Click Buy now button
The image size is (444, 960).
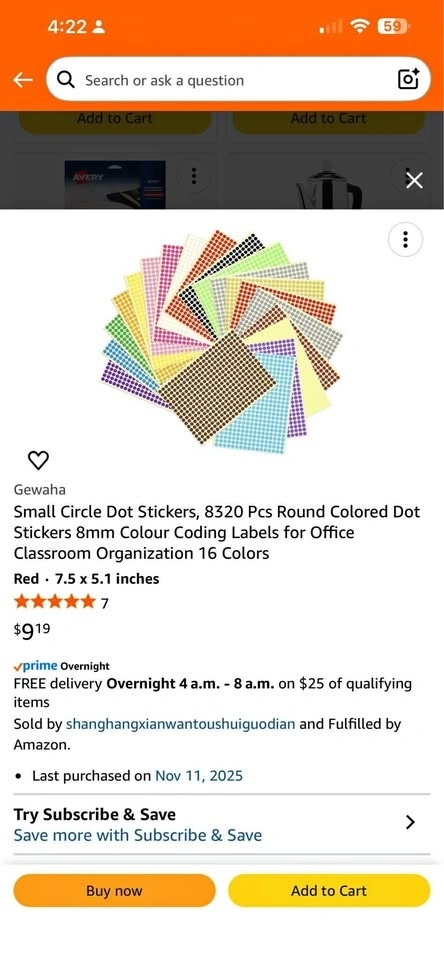(x=115, y=890)
